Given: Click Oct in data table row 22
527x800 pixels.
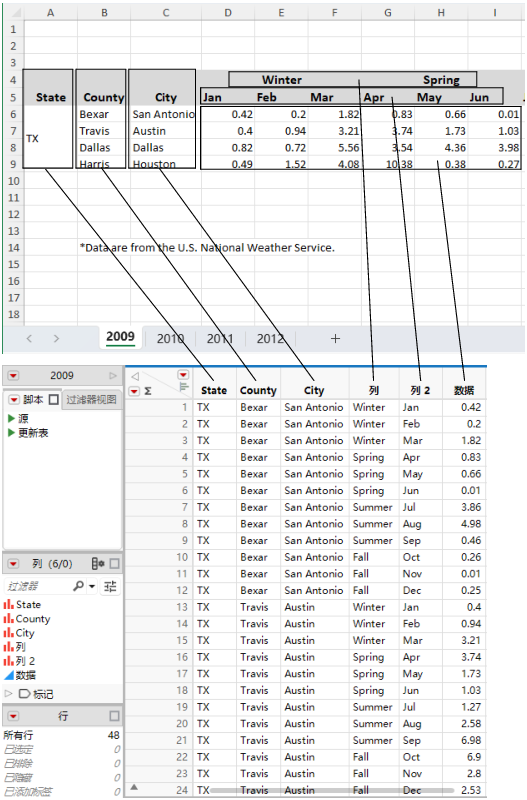Looking at the screenshot, I should click(411, 757).
